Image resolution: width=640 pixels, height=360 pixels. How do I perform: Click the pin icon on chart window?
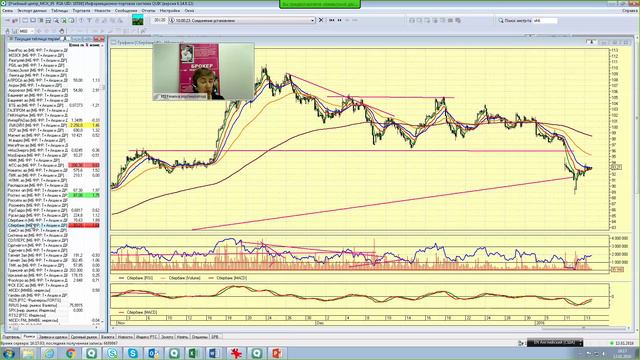(x=591, y=42)
